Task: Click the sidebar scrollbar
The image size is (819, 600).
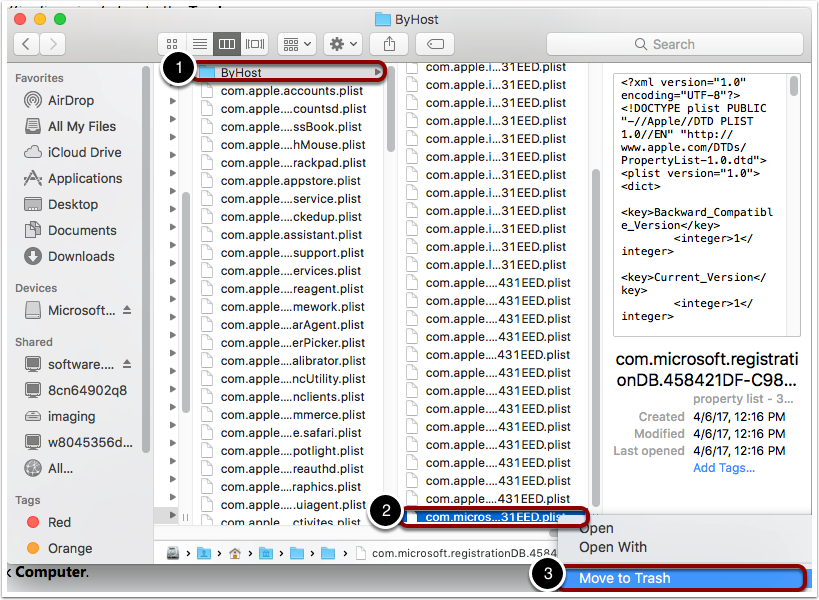Action: tap(146, 261)
